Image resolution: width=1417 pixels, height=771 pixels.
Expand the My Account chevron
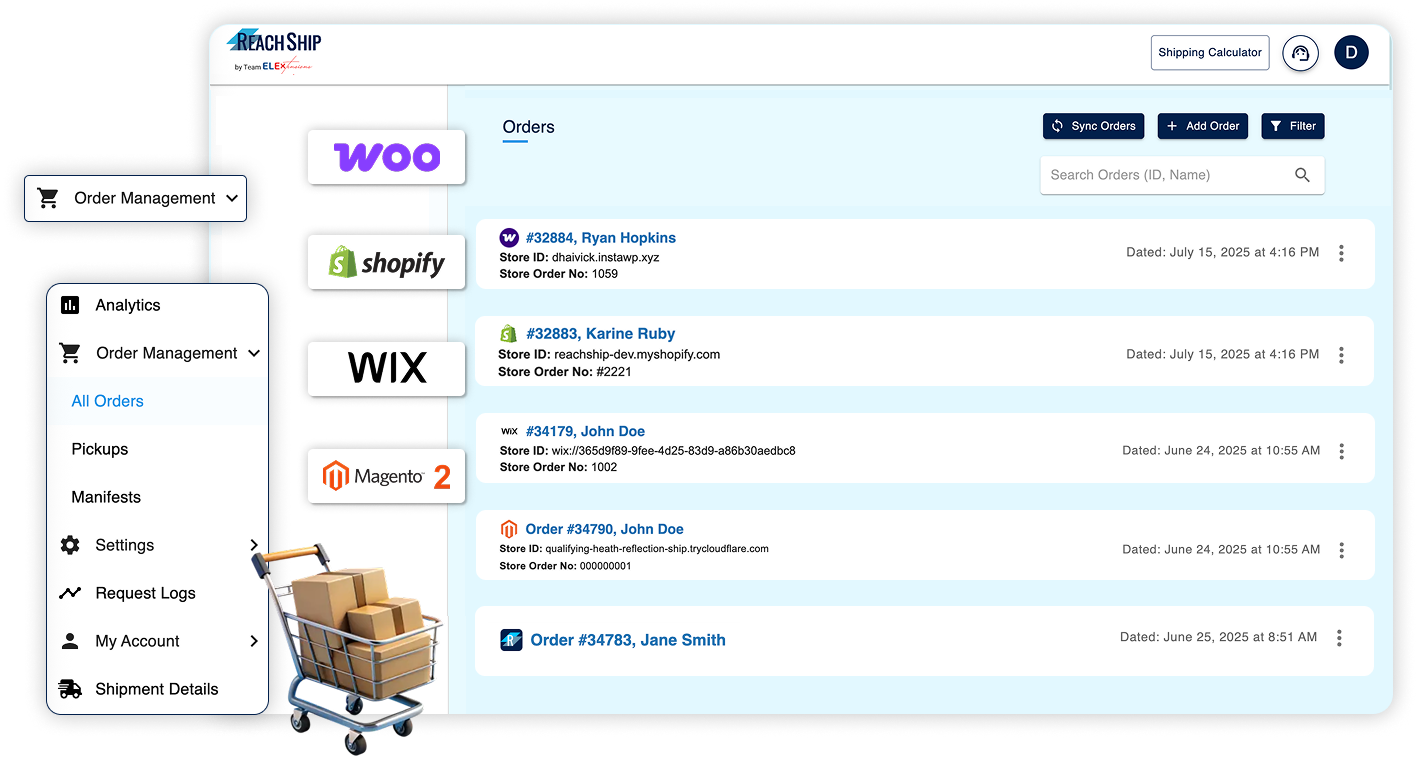(x=254, y=641)
